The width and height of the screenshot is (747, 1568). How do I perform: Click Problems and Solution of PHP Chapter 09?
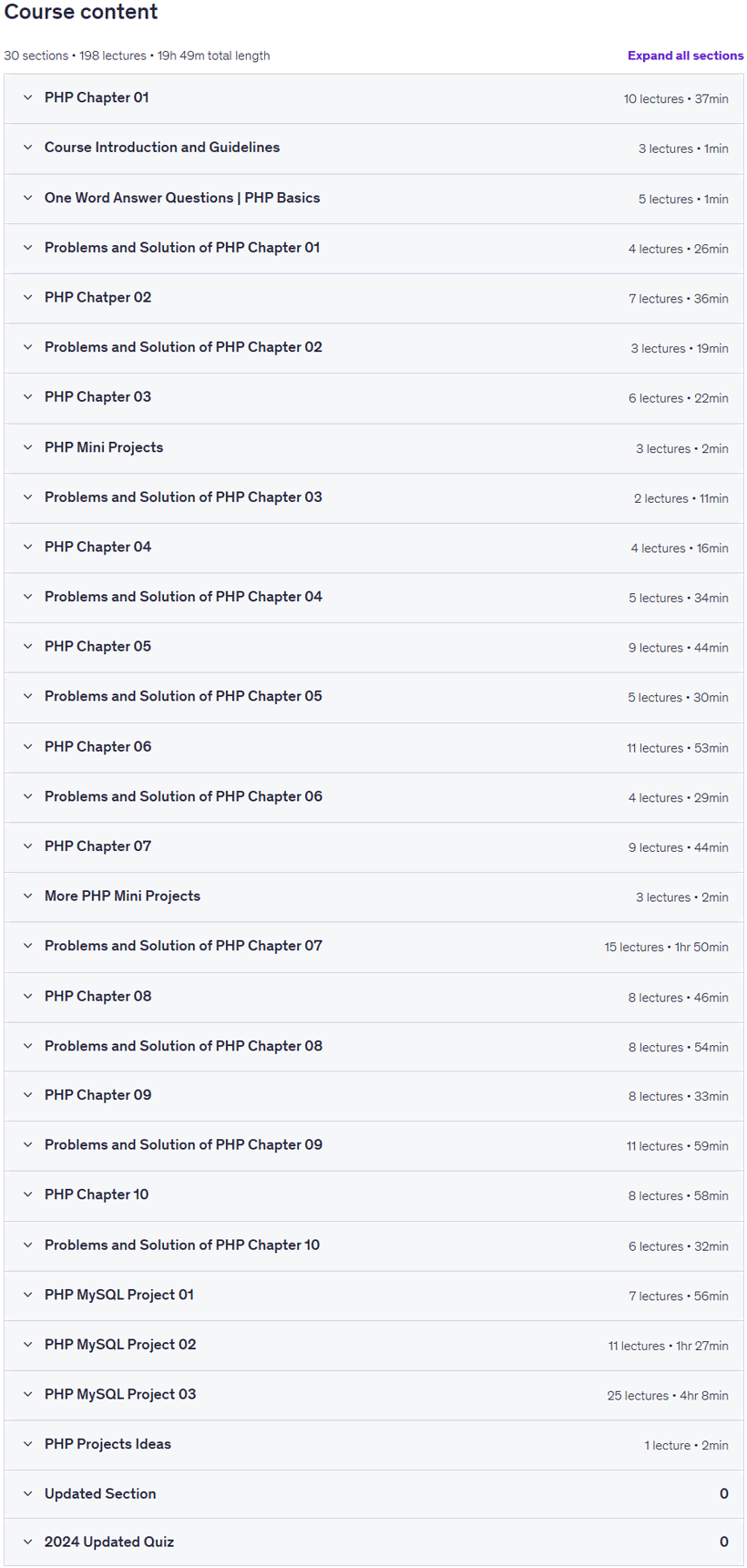point(183,1144)
